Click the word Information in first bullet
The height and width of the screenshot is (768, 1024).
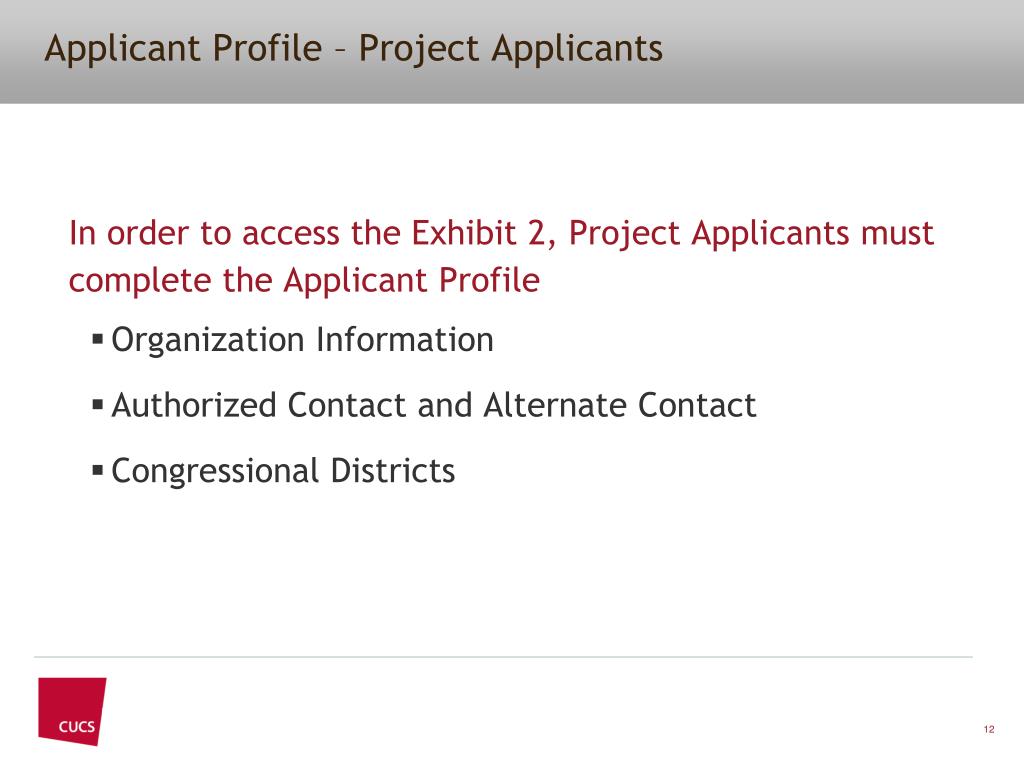click(x=405, y=340)
